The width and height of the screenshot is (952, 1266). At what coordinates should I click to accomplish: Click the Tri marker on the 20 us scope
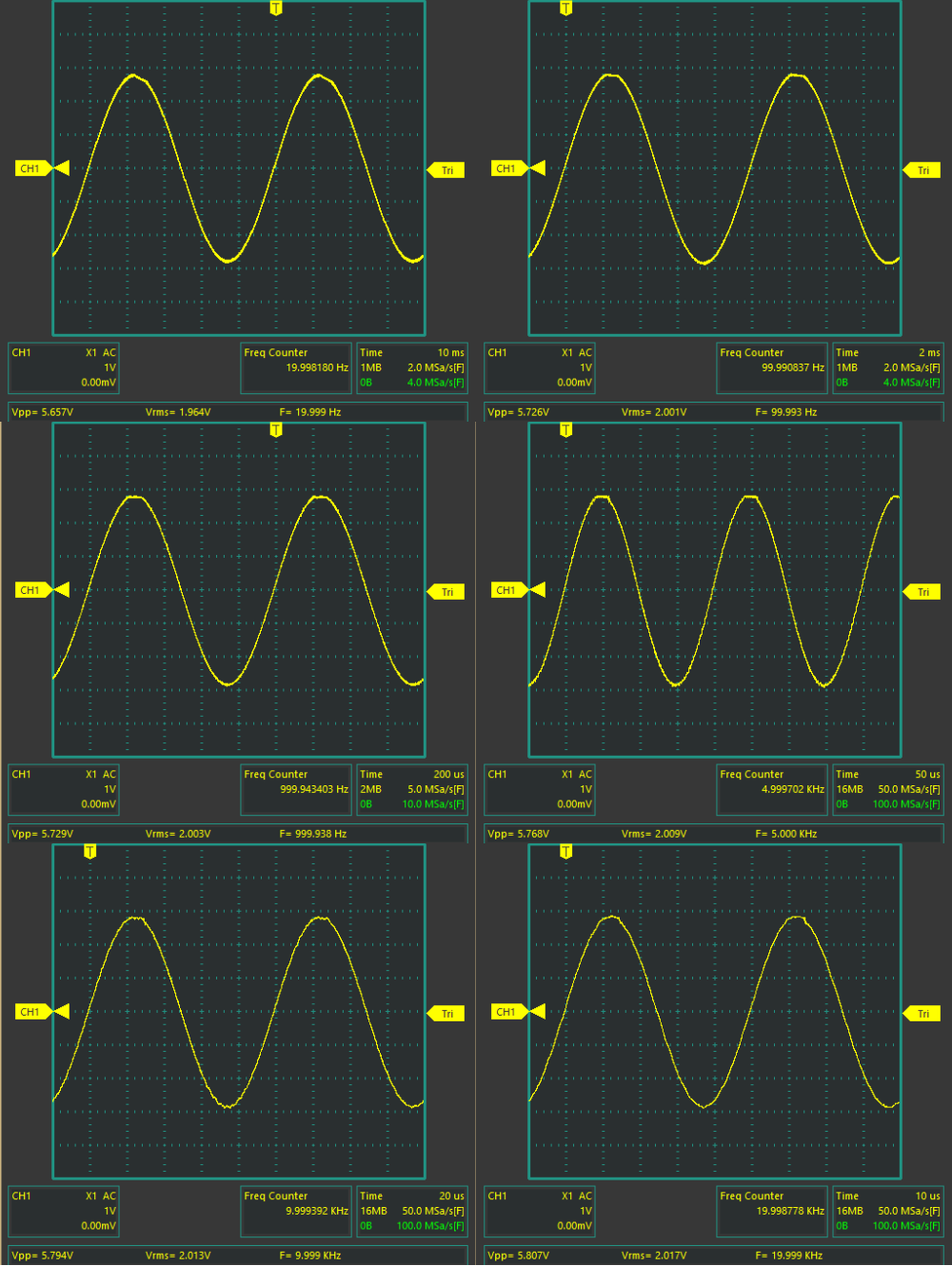(446, 1014)
